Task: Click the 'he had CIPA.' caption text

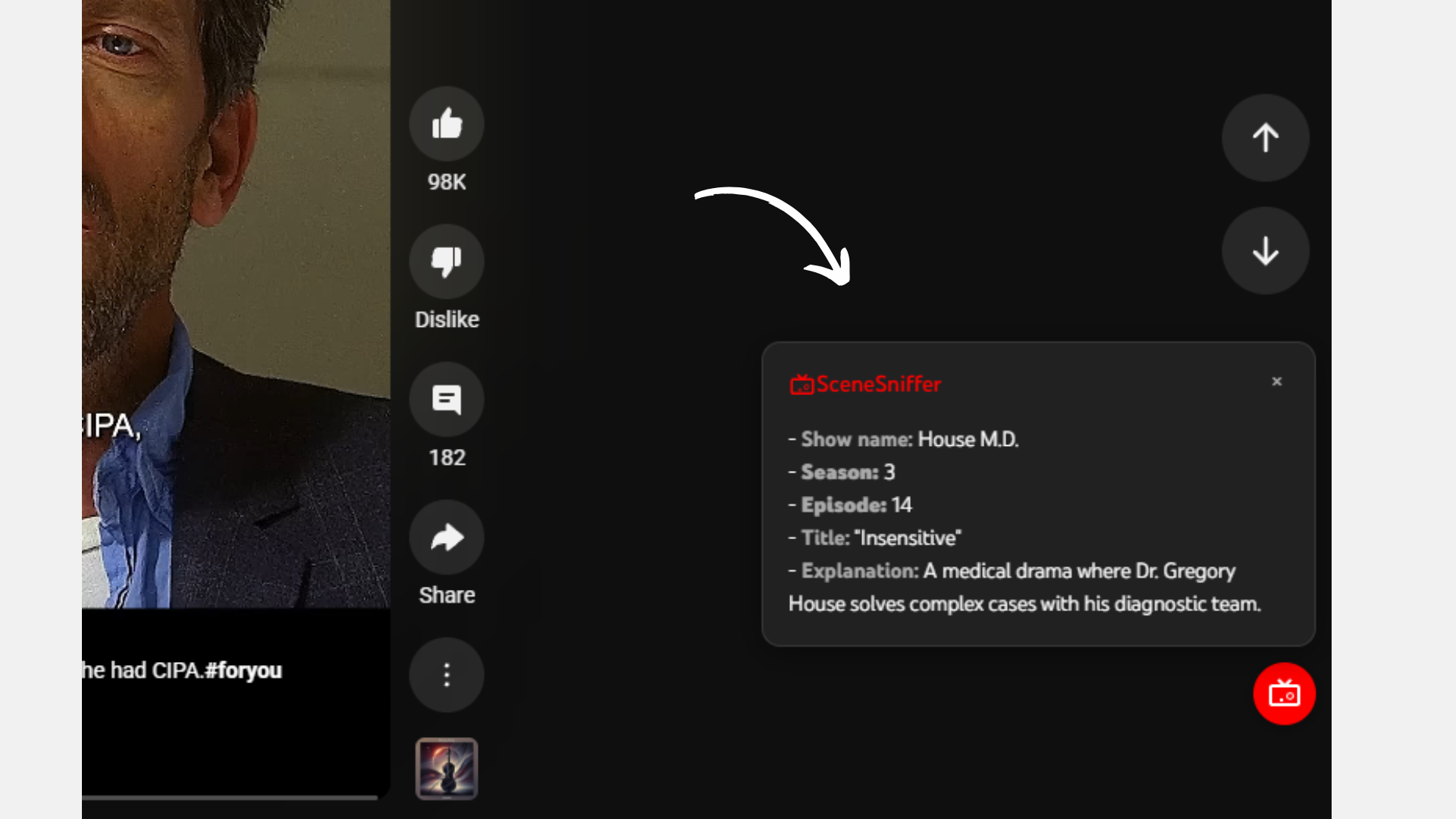Action: [143, 670]
